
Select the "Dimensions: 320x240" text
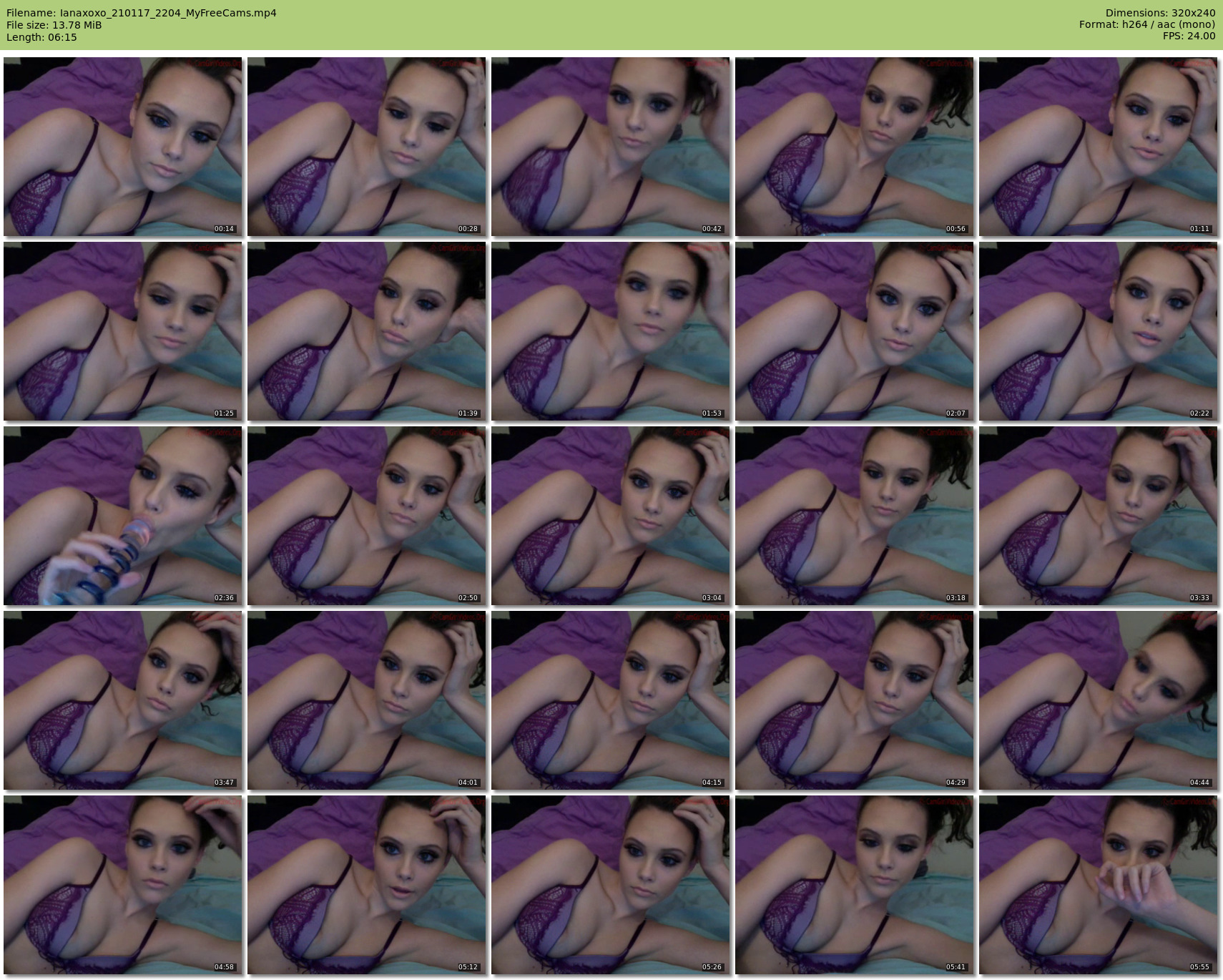click(x=1160, y=13)
